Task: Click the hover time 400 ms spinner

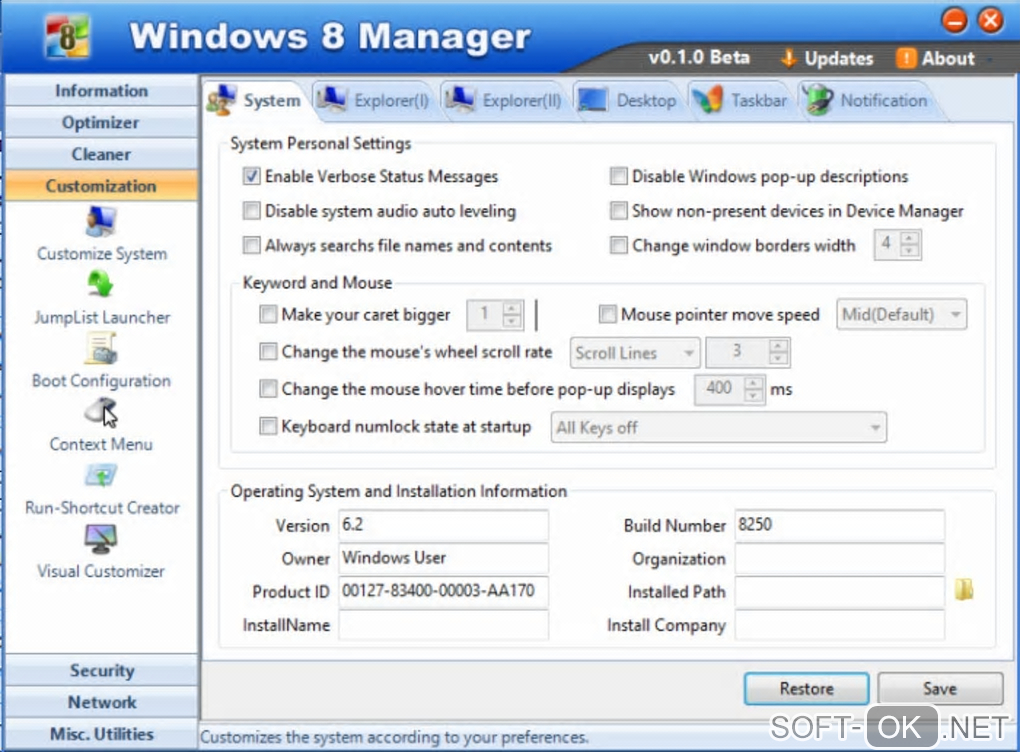Action: click(729, 390)
